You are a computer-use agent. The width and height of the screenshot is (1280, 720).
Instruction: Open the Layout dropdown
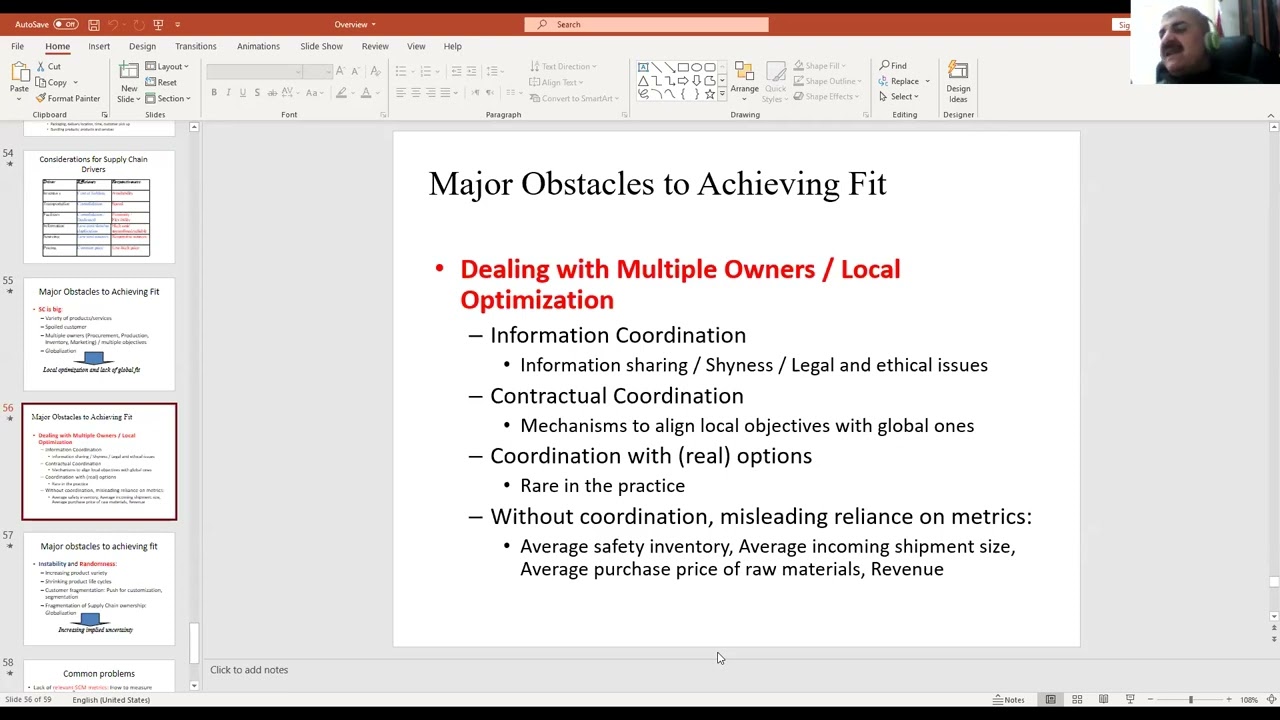(166, 66)
